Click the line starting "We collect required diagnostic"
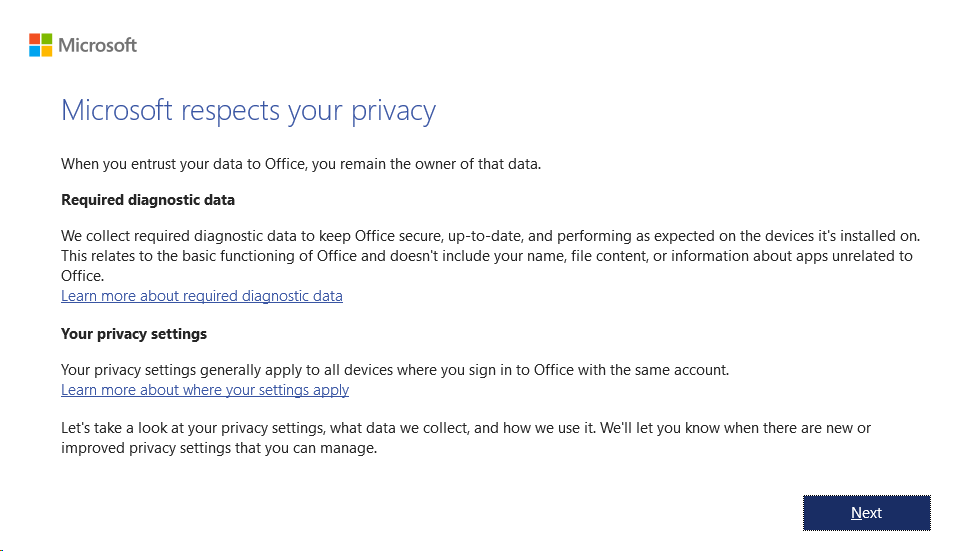The image size is (978, 551). (490, 236)
